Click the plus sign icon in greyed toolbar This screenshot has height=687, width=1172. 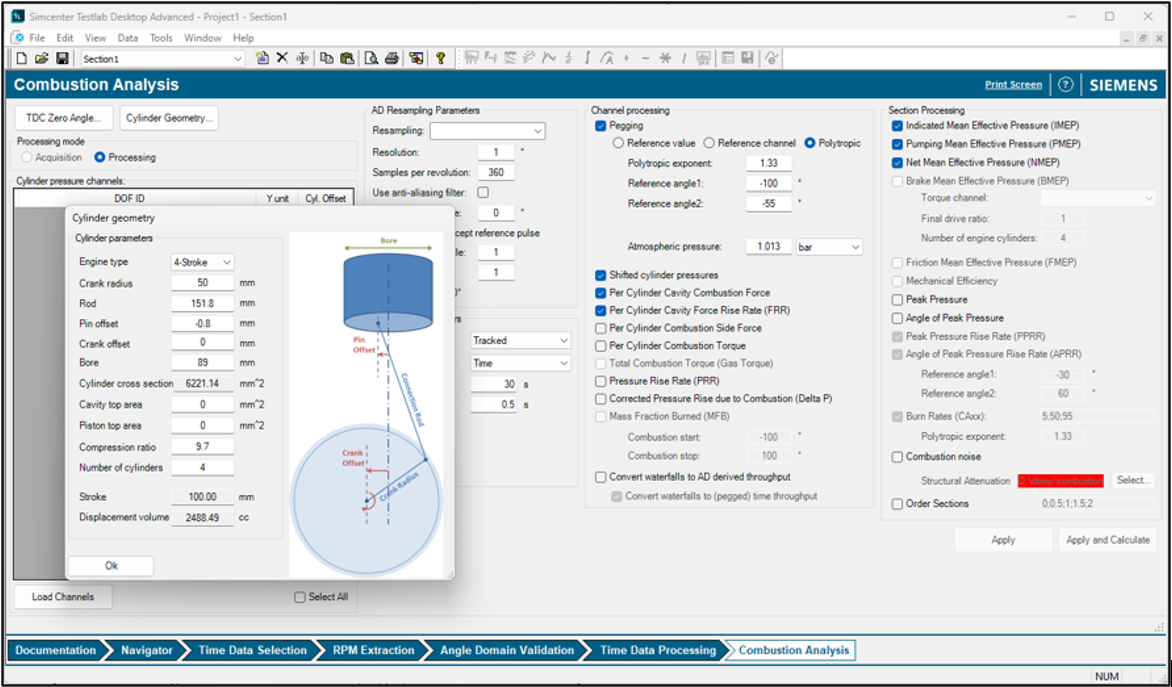click(626, 58)
